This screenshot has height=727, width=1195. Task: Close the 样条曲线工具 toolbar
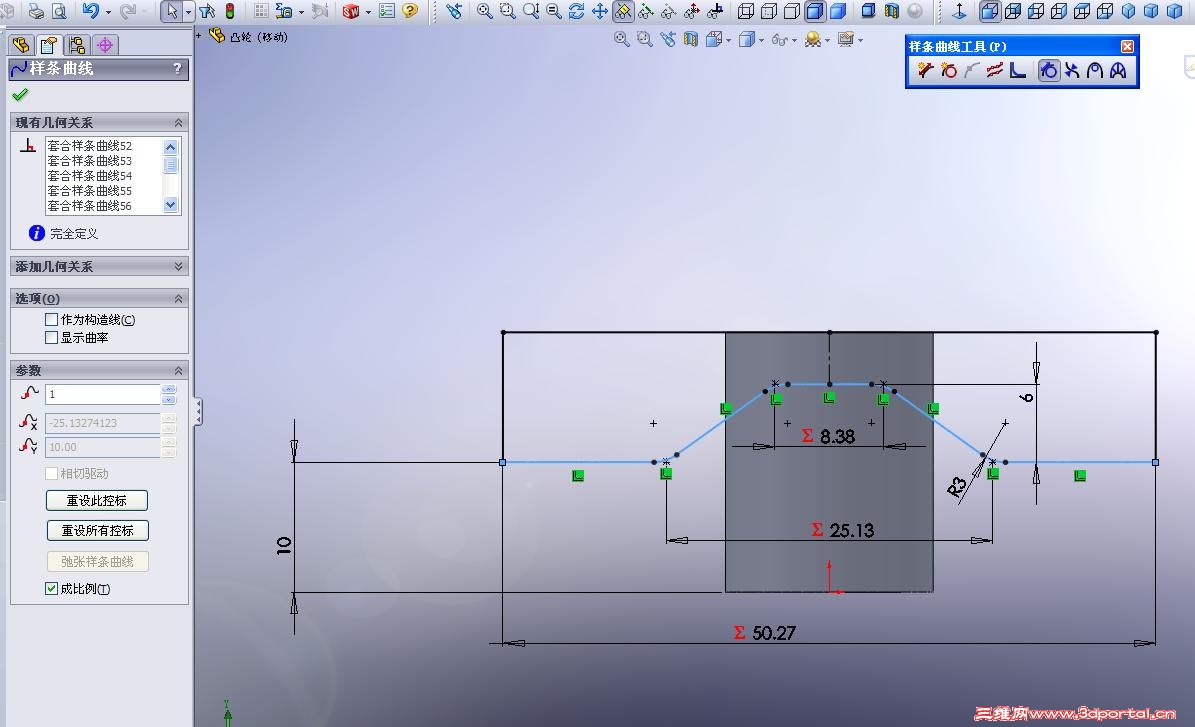pyautogui.click(x=1127, y=46)
